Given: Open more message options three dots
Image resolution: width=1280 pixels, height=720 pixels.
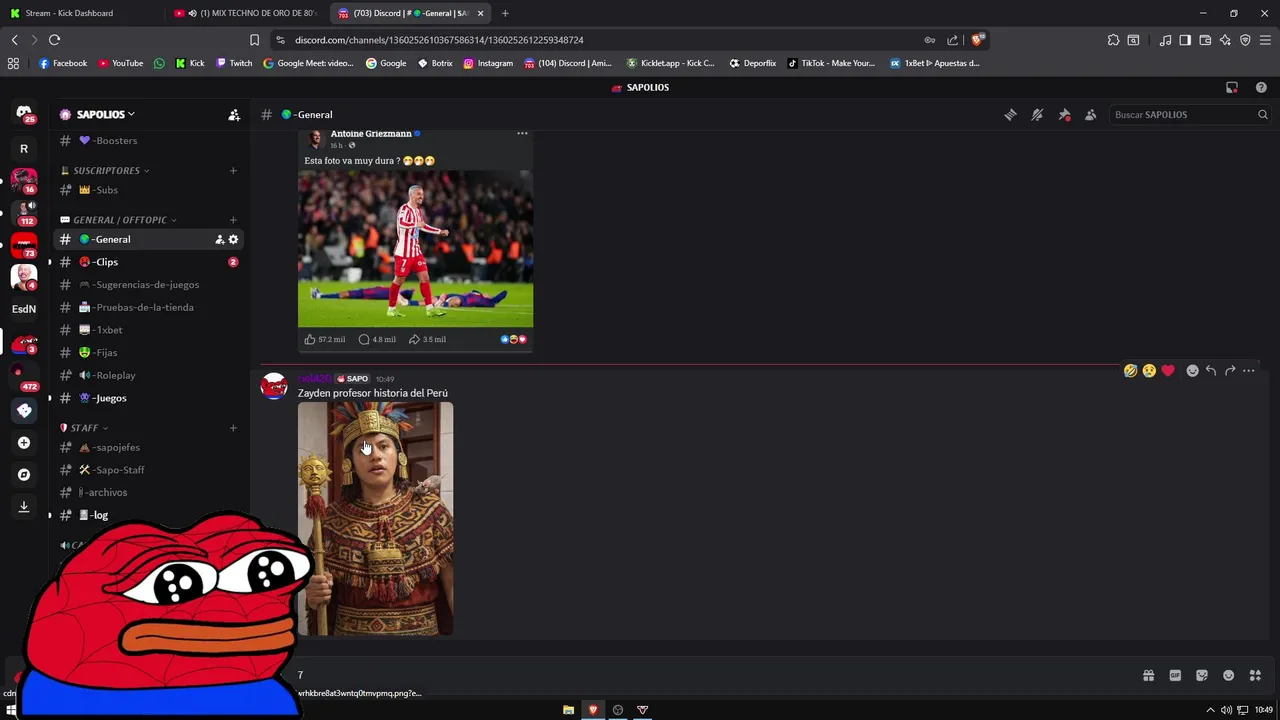Looking at the screenshot, I should click(1248, 371).
